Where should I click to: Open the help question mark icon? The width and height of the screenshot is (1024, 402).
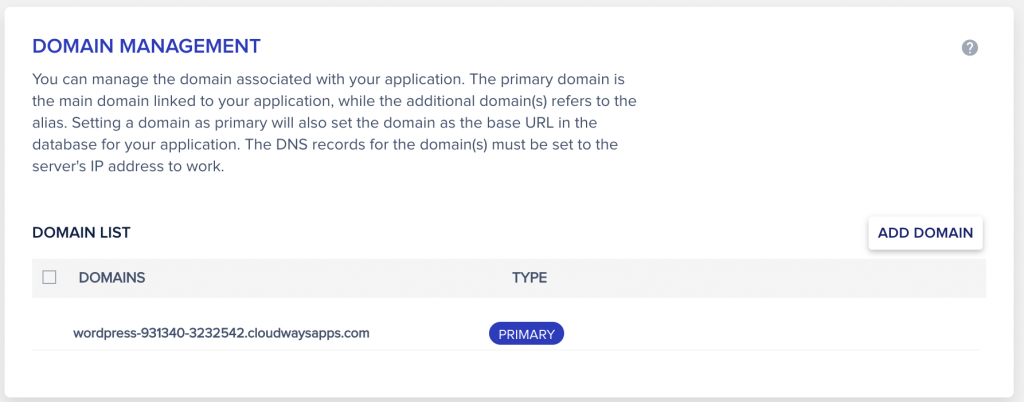pyautogui.click(x=970, y=48)
